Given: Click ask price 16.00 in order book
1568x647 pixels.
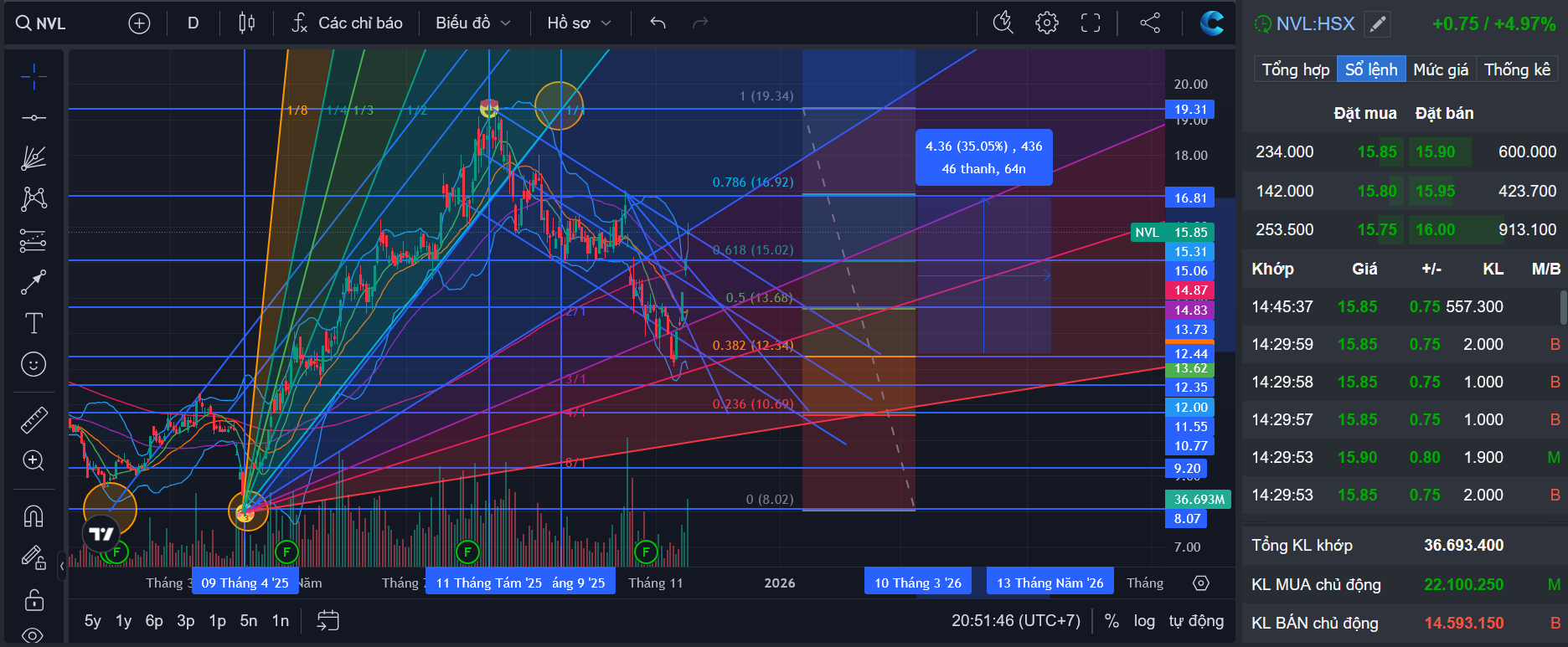Looking at the screenshot, I should coord(1436,229).
